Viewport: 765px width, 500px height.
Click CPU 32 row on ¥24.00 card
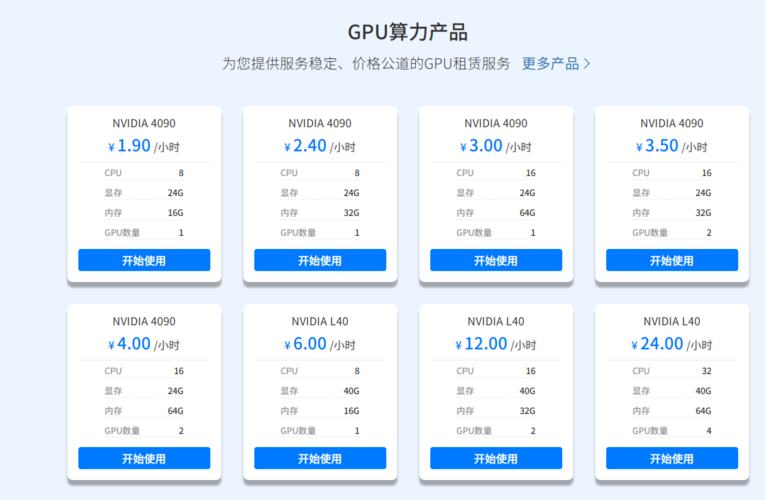coord(672,371)
